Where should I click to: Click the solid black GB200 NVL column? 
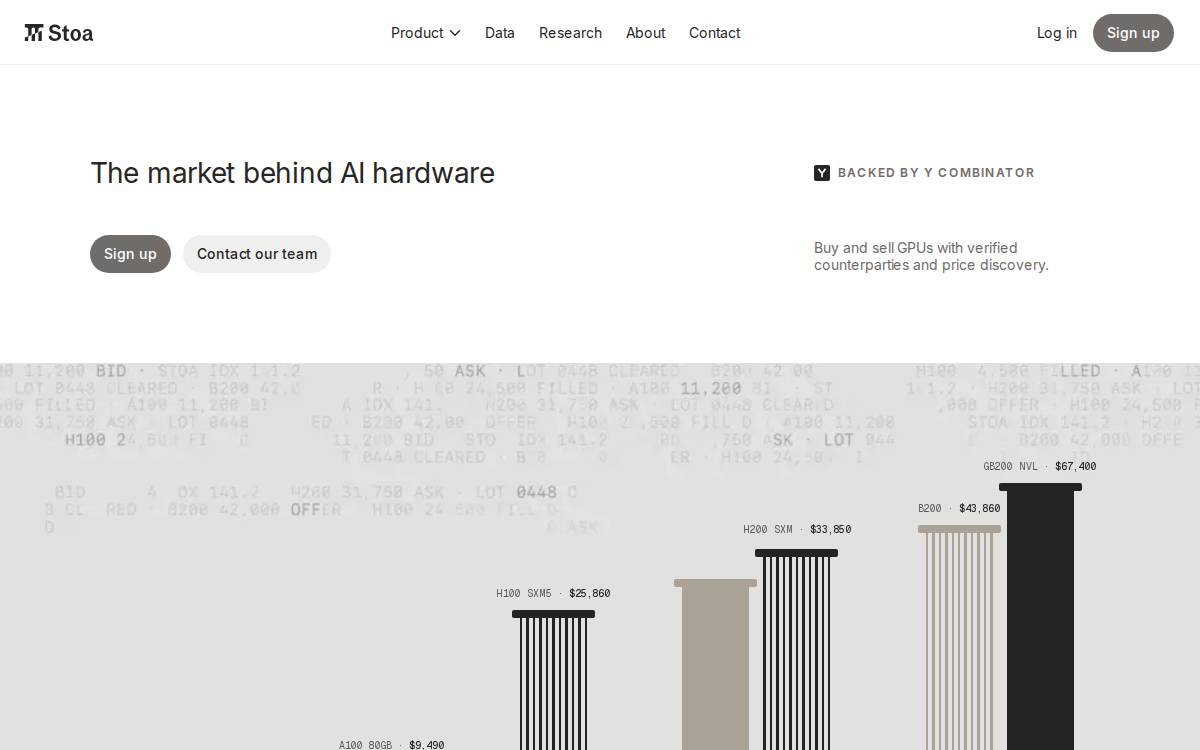[1040, 617]
